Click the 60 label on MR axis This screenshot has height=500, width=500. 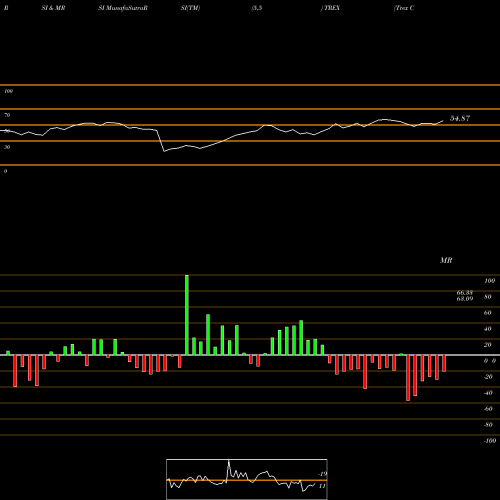pyautogui.click(x=487, y=313)
